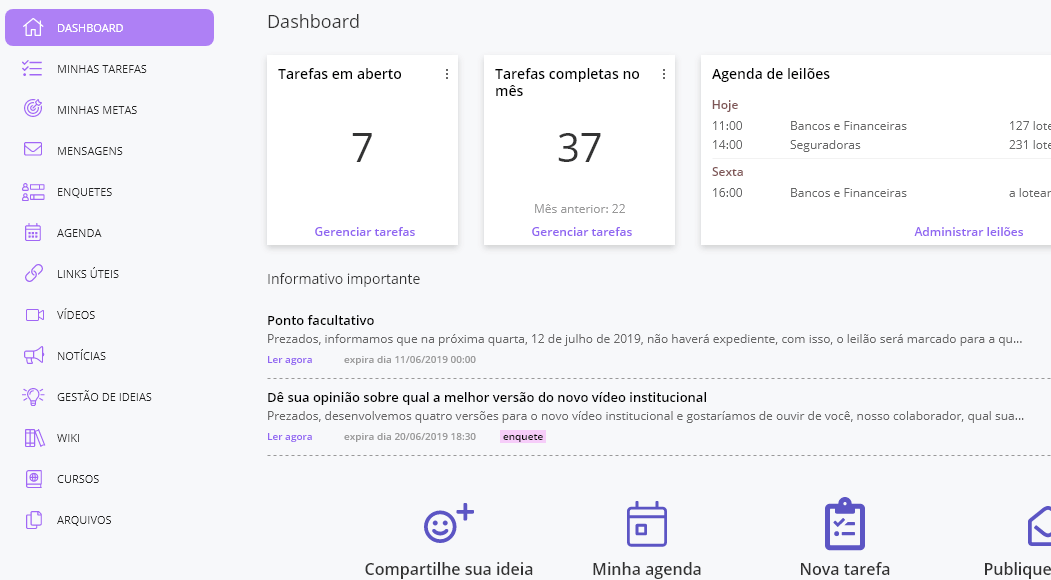The width and height of the screenshot is (1051, 580).
Task: Click the Dashboard home icon
Action: pyautogui.click(x=33, y=27)
